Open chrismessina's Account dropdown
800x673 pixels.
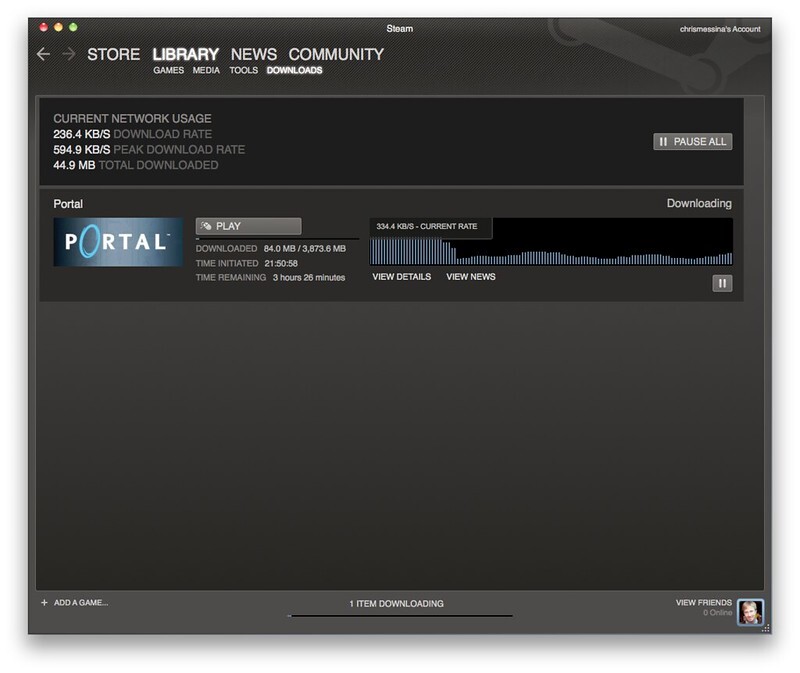click(x=719, y=28)
